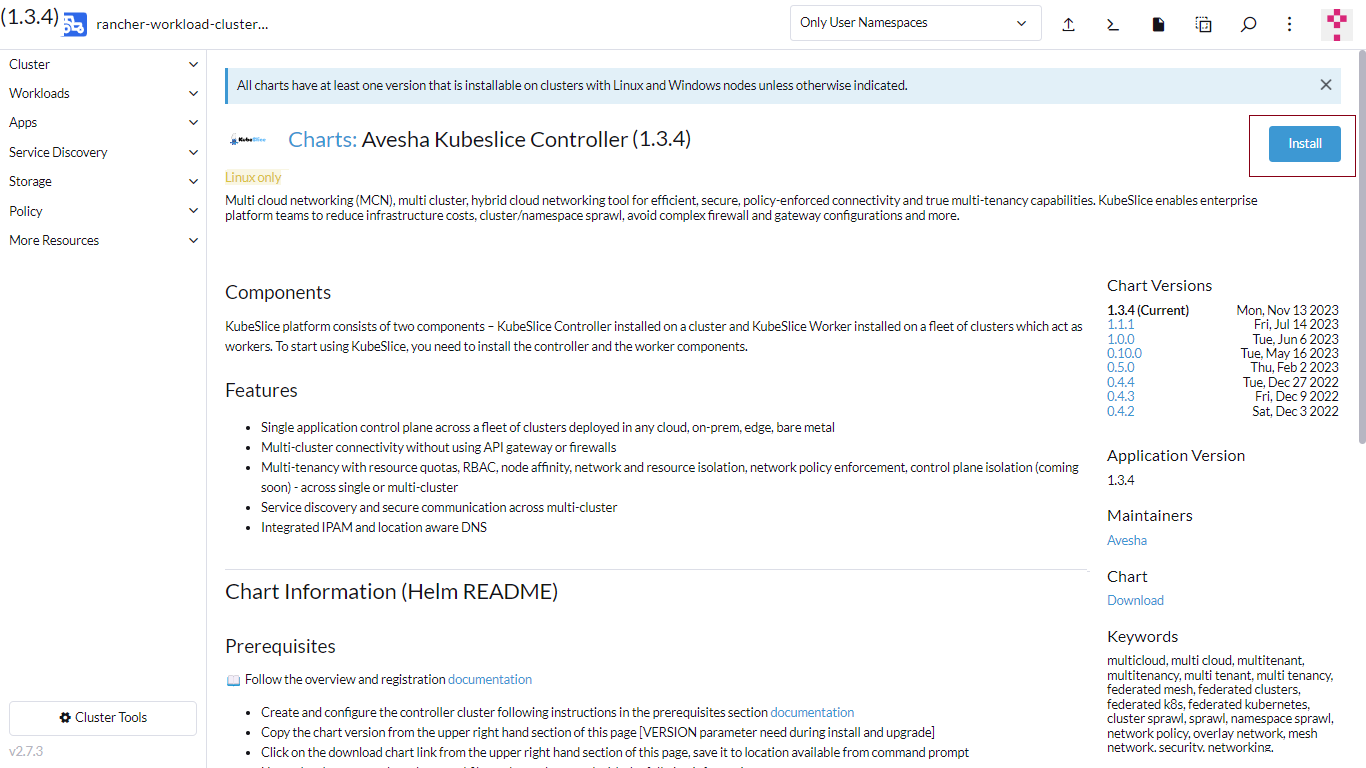Click the user avatar in the header
Viewport: 1366px width, 768px height.
[x=1336, y=25]
